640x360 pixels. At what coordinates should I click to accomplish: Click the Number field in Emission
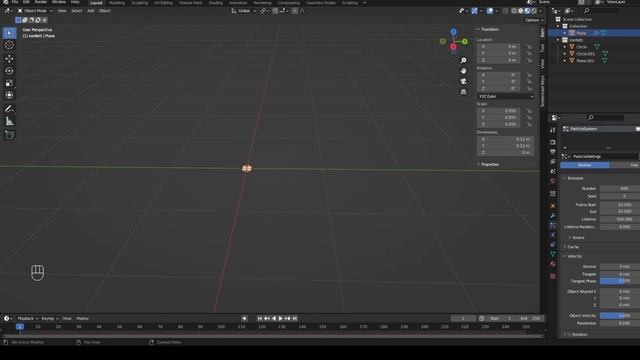coord(620,189)
